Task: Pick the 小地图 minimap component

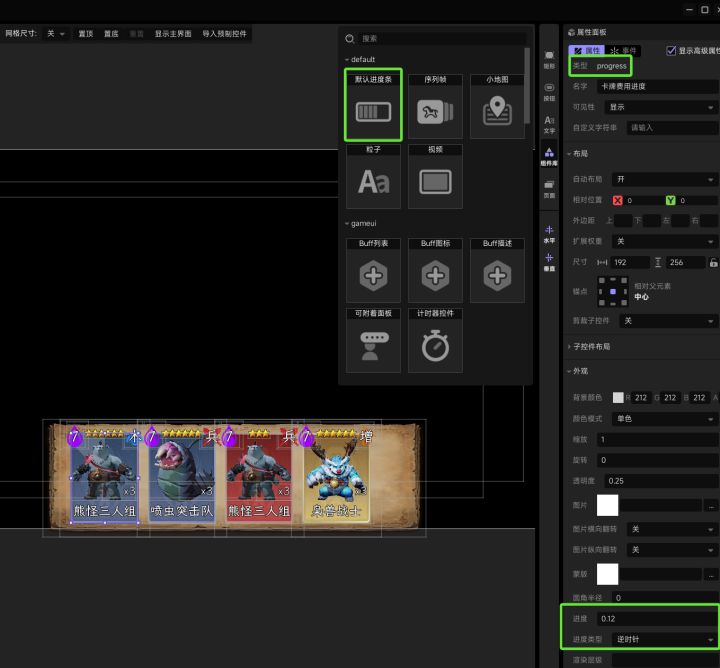Action: click(x=497, y=112)
